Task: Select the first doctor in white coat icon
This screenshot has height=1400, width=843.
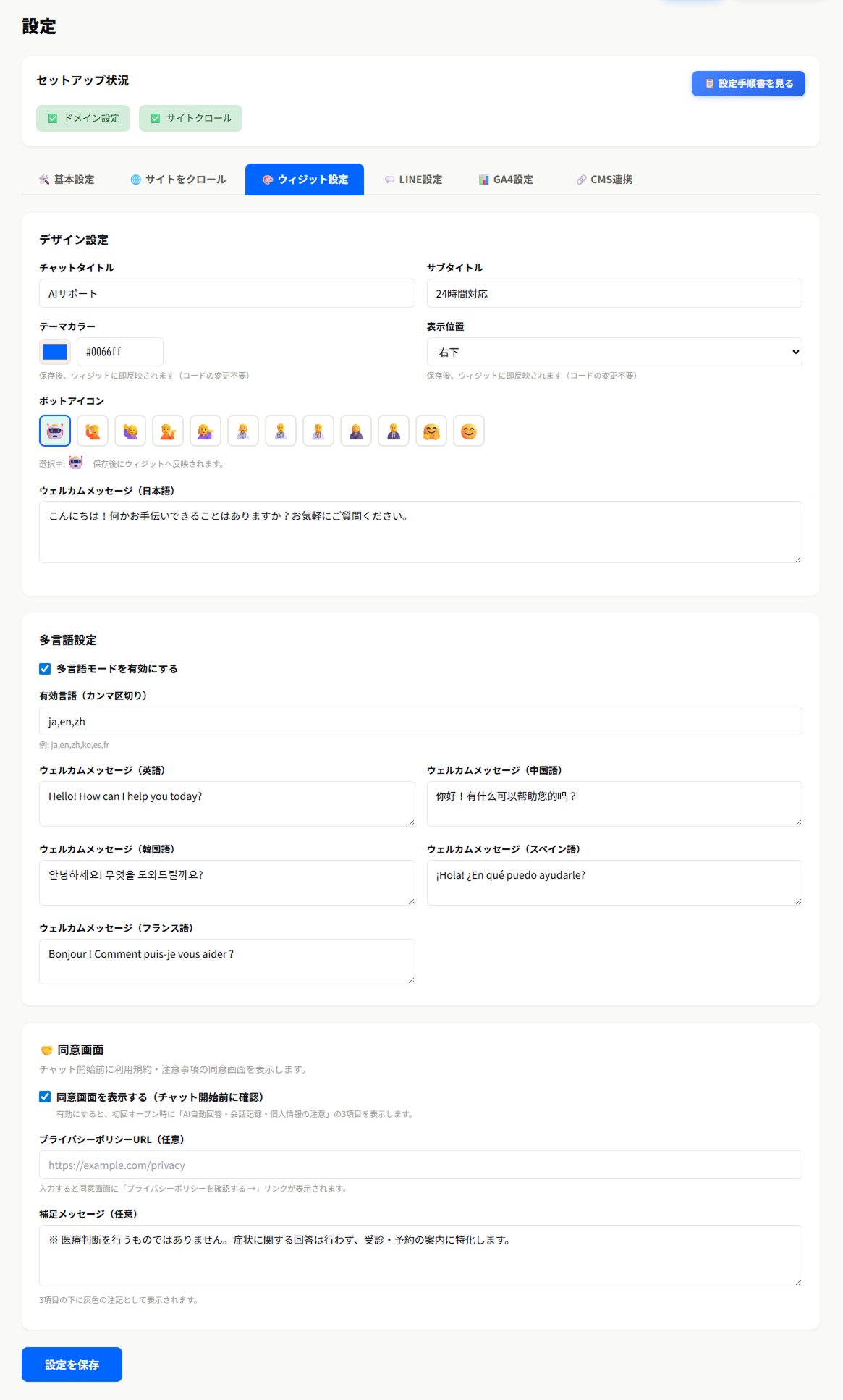Action: (243, 431)
